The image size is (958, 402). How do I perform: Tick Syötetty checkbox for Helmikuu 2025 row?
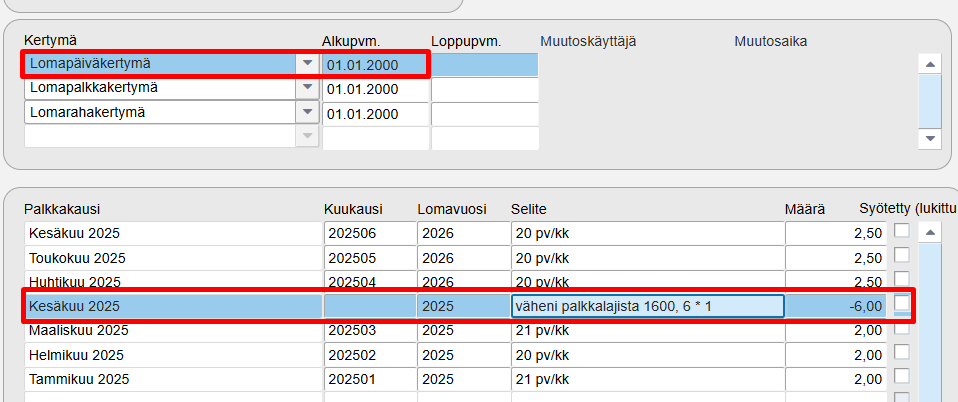coord(902,352)
